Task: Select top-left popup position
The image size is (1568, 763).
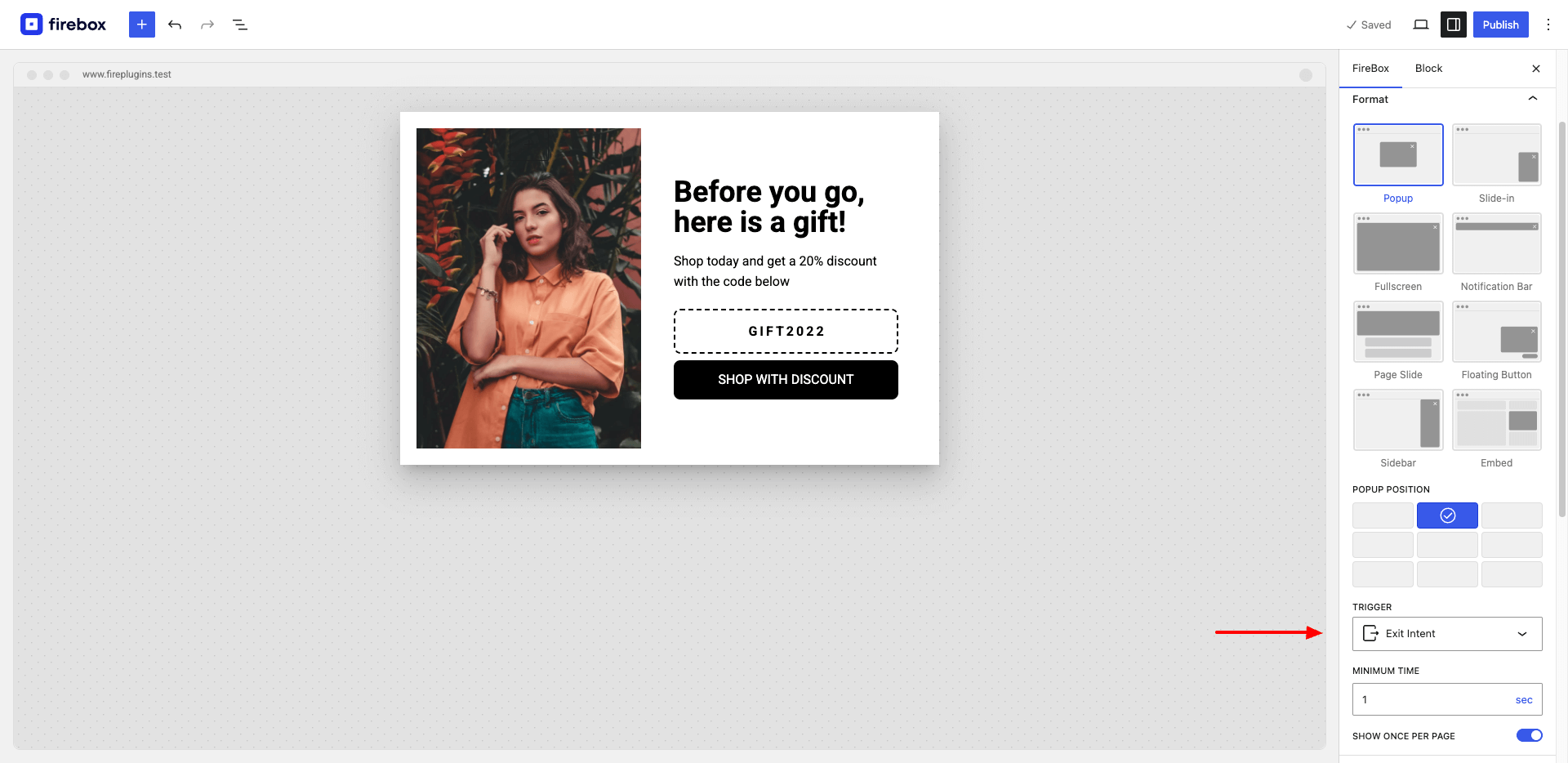Action: 1383,515
